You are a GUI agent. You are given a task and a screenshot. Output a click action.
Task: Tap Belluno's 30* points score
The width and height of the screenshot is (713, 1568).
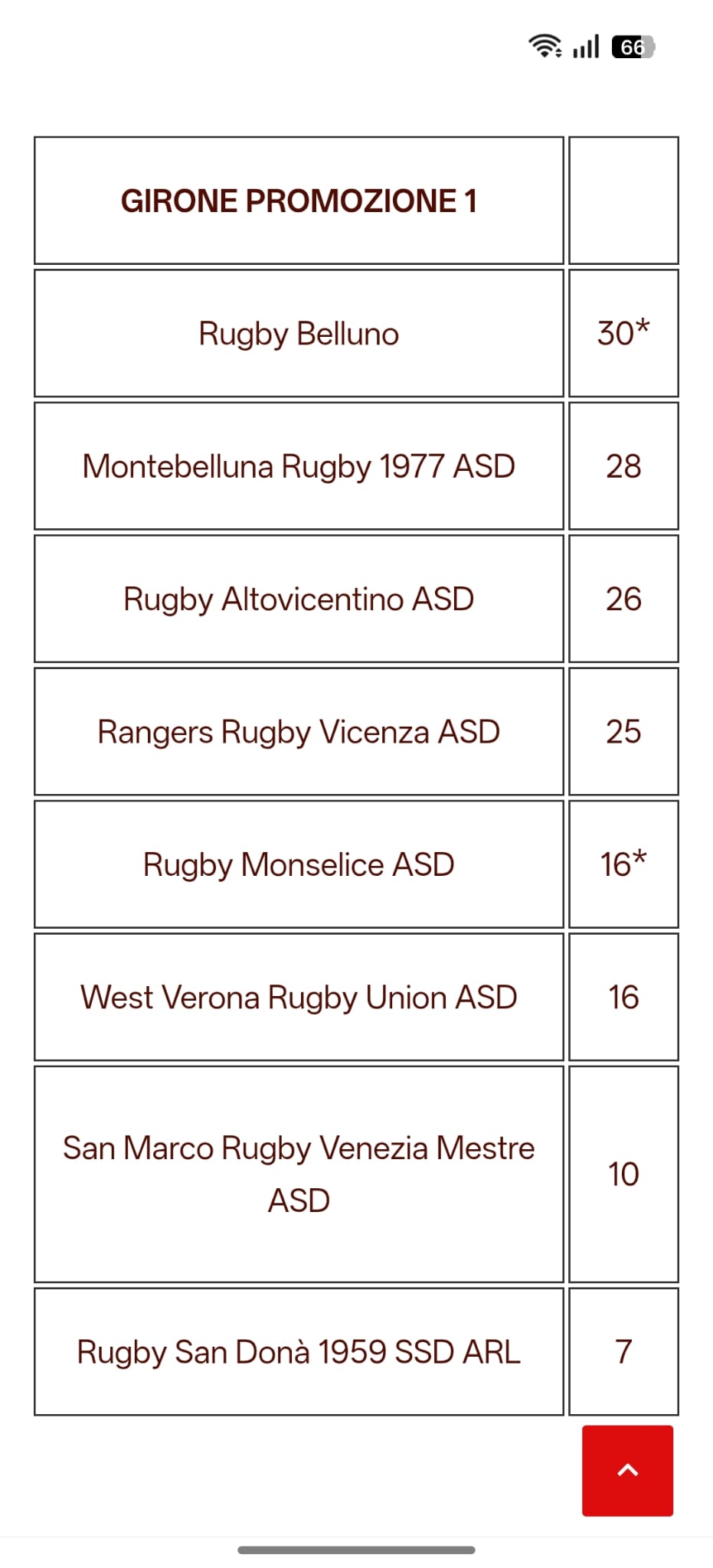click(623, 334)
